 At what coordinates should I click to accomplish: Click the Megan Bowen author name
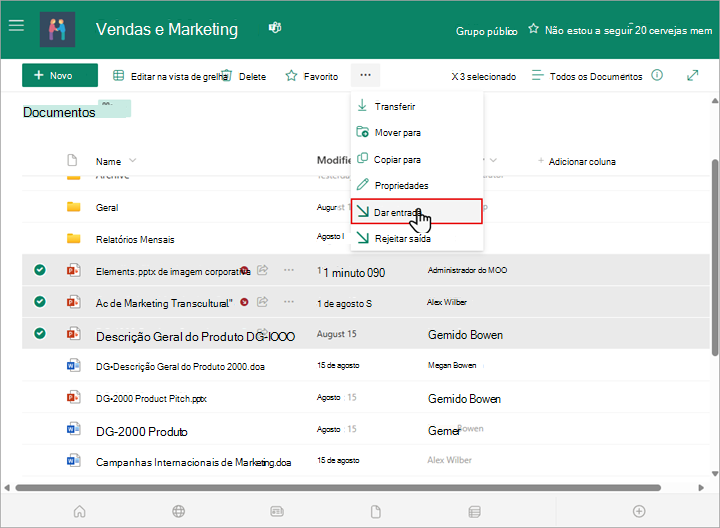tap(452, 365)
